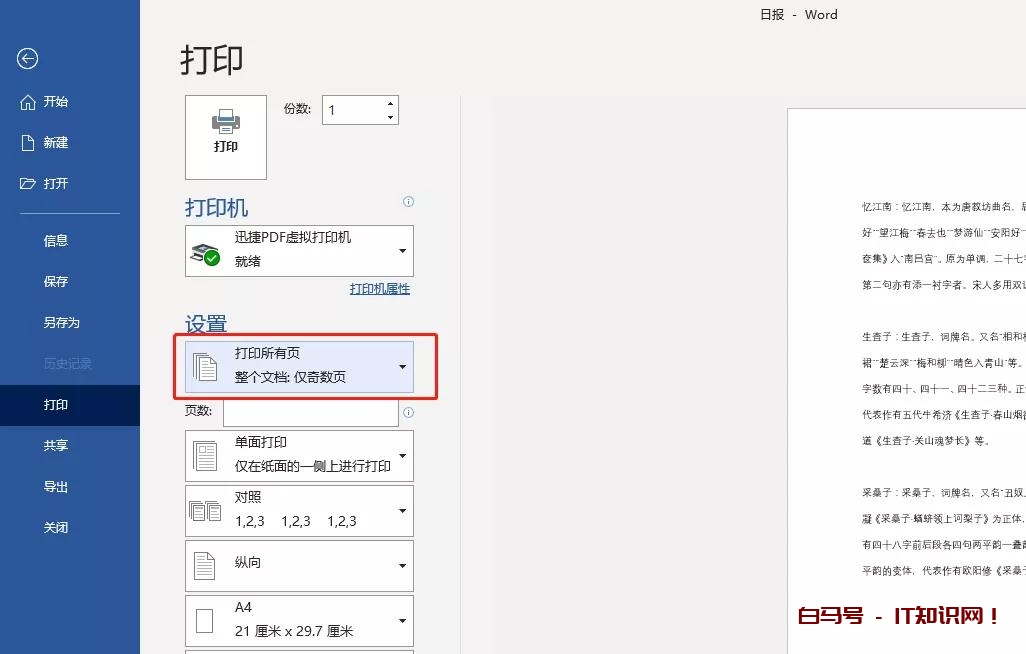Screen dimensions: 1026x654
Task: Click the info icon beside 页数 field
Action: click(408, 412)
